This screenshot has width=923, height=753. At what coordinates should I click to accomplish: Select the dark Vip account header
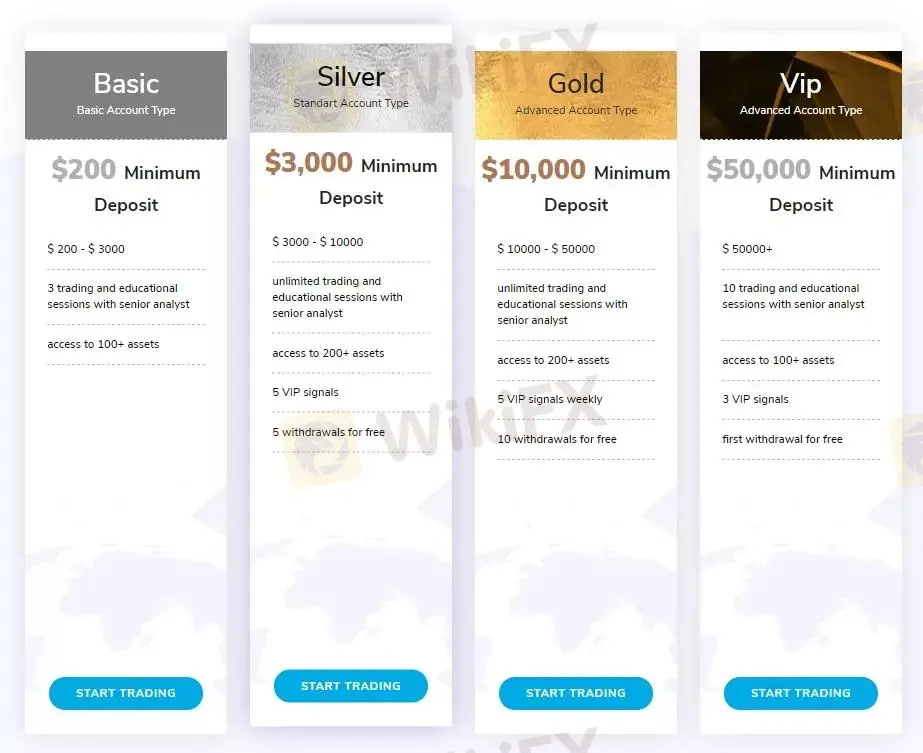(801, 94)
